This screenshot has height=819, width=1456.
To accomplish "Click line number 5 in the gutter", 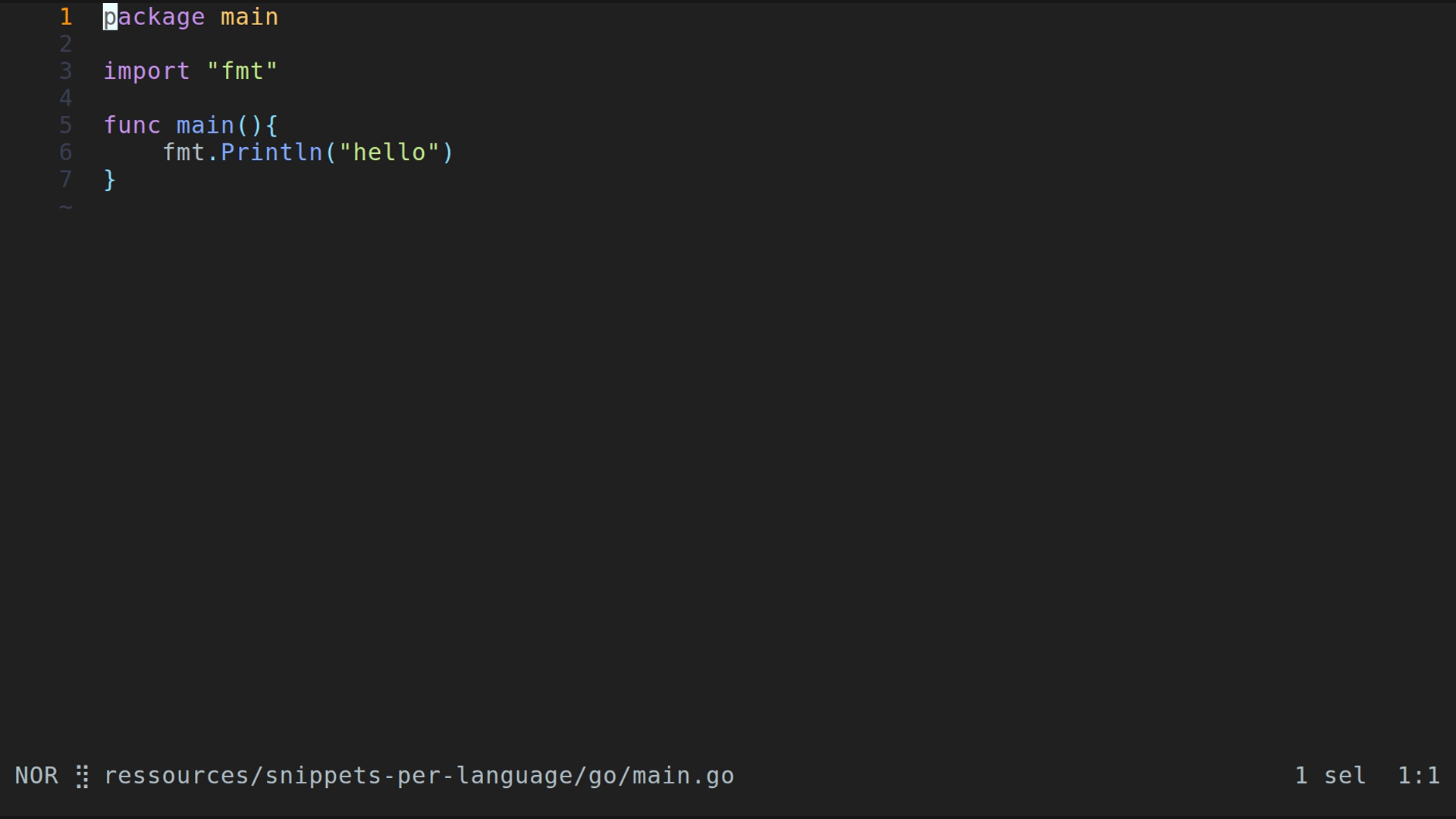I will (x=66, y=125).
